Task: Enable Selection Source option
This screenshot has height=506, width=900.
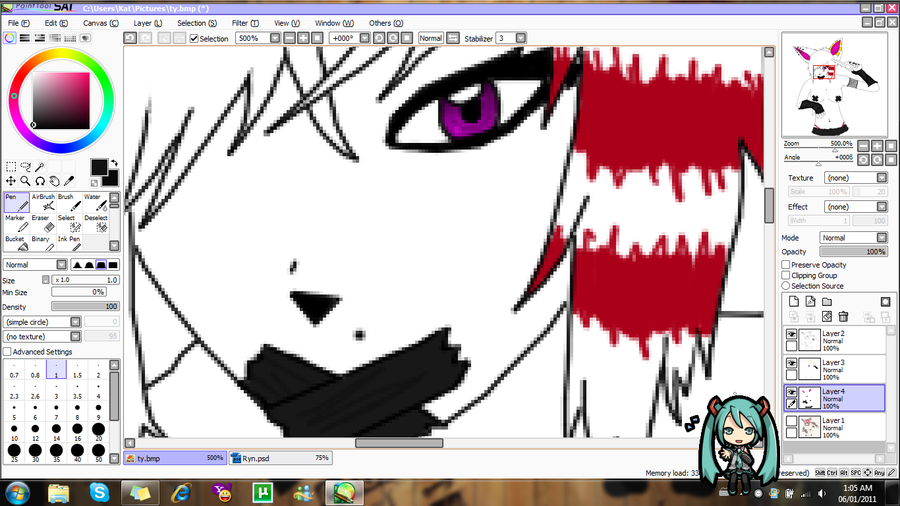Action: coord(786,285)
